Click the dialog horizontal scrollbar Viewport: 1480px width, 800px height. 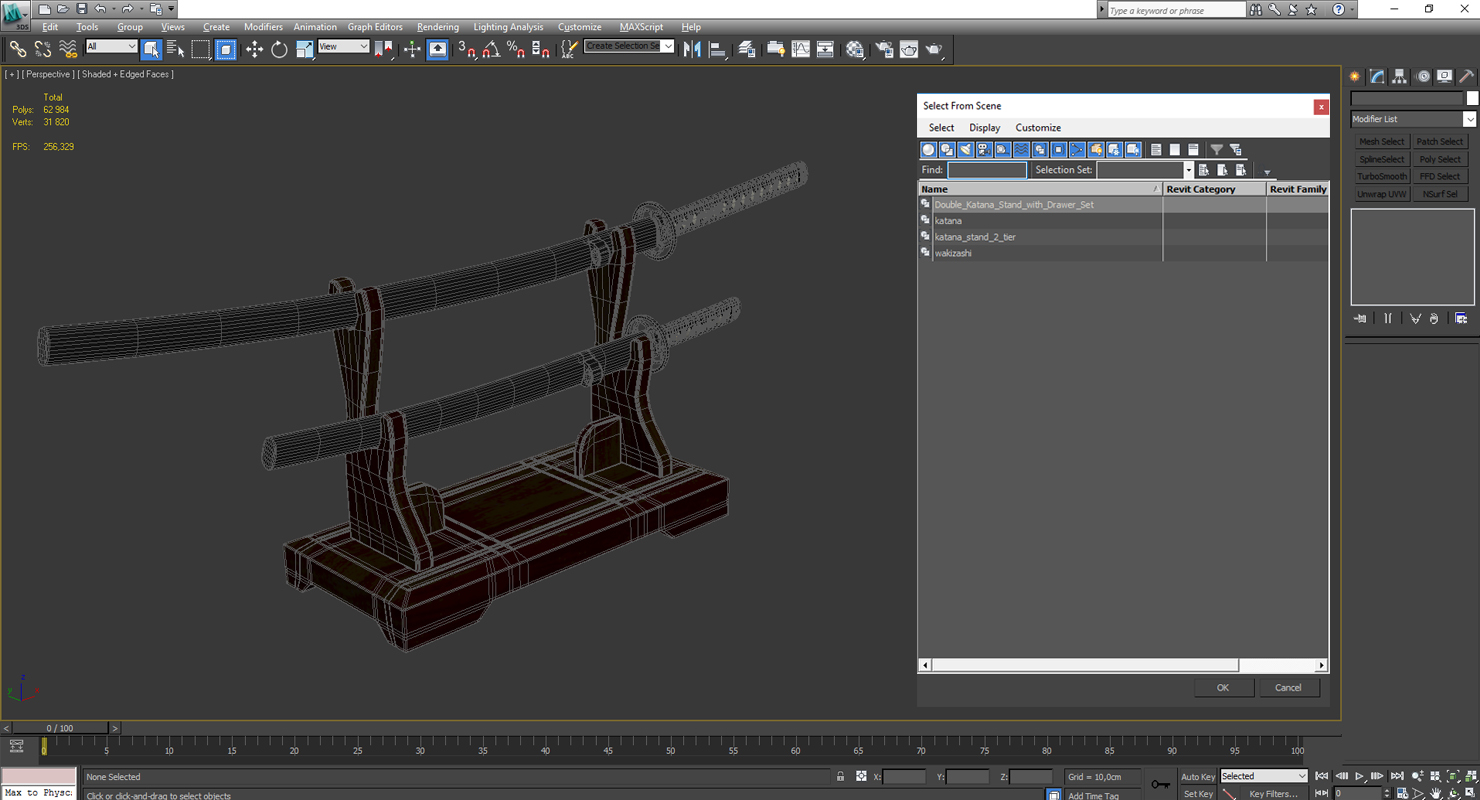(1085, 665)
